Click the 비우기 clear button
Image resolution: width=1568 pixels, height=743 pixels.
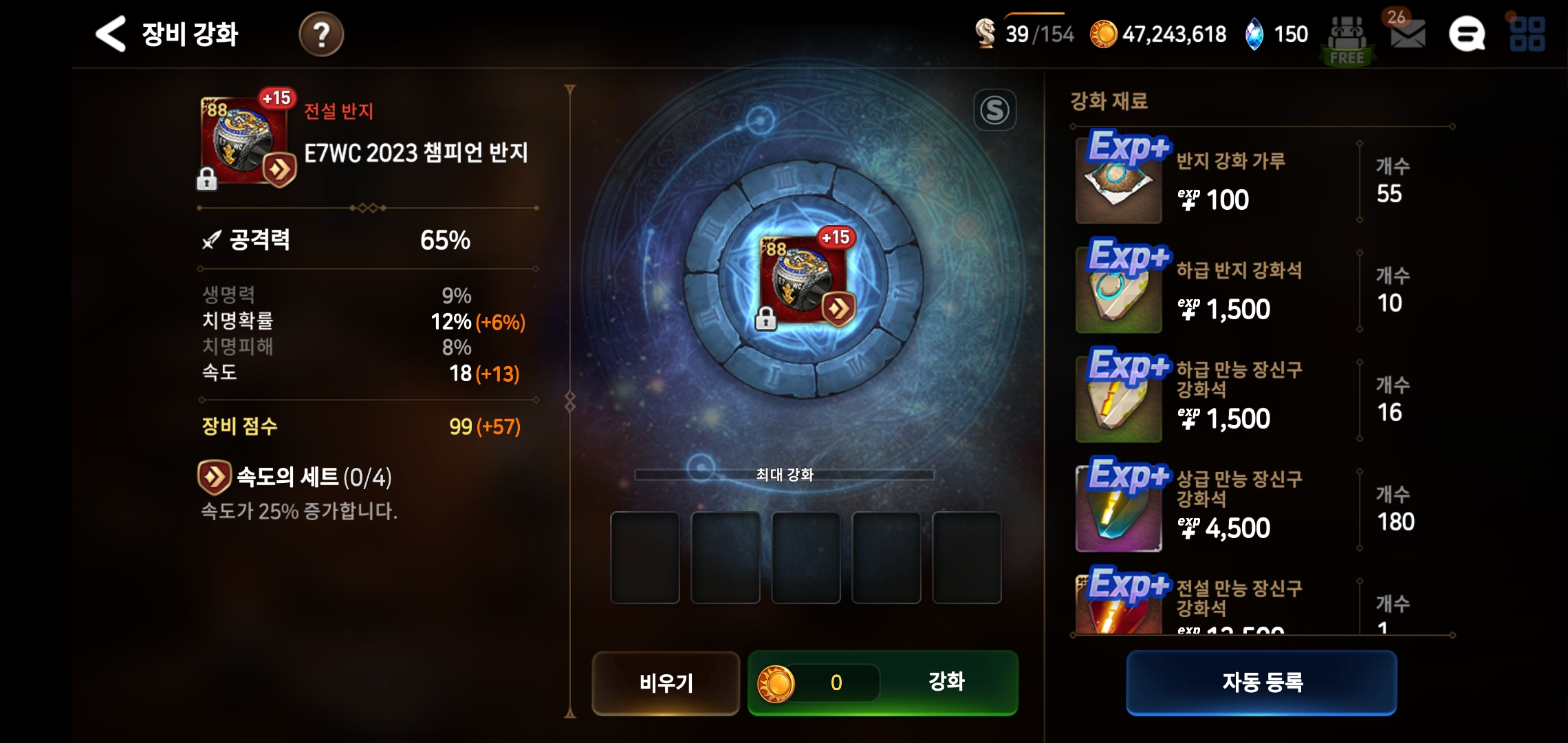point(666,682)
